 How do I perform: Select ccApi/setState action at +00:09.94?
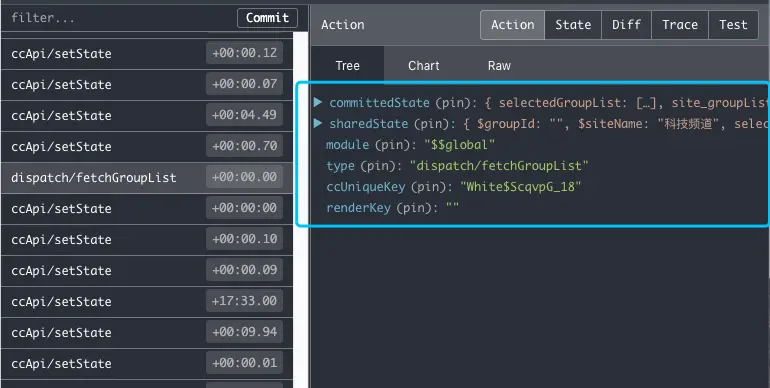click(x=147, y=333)
